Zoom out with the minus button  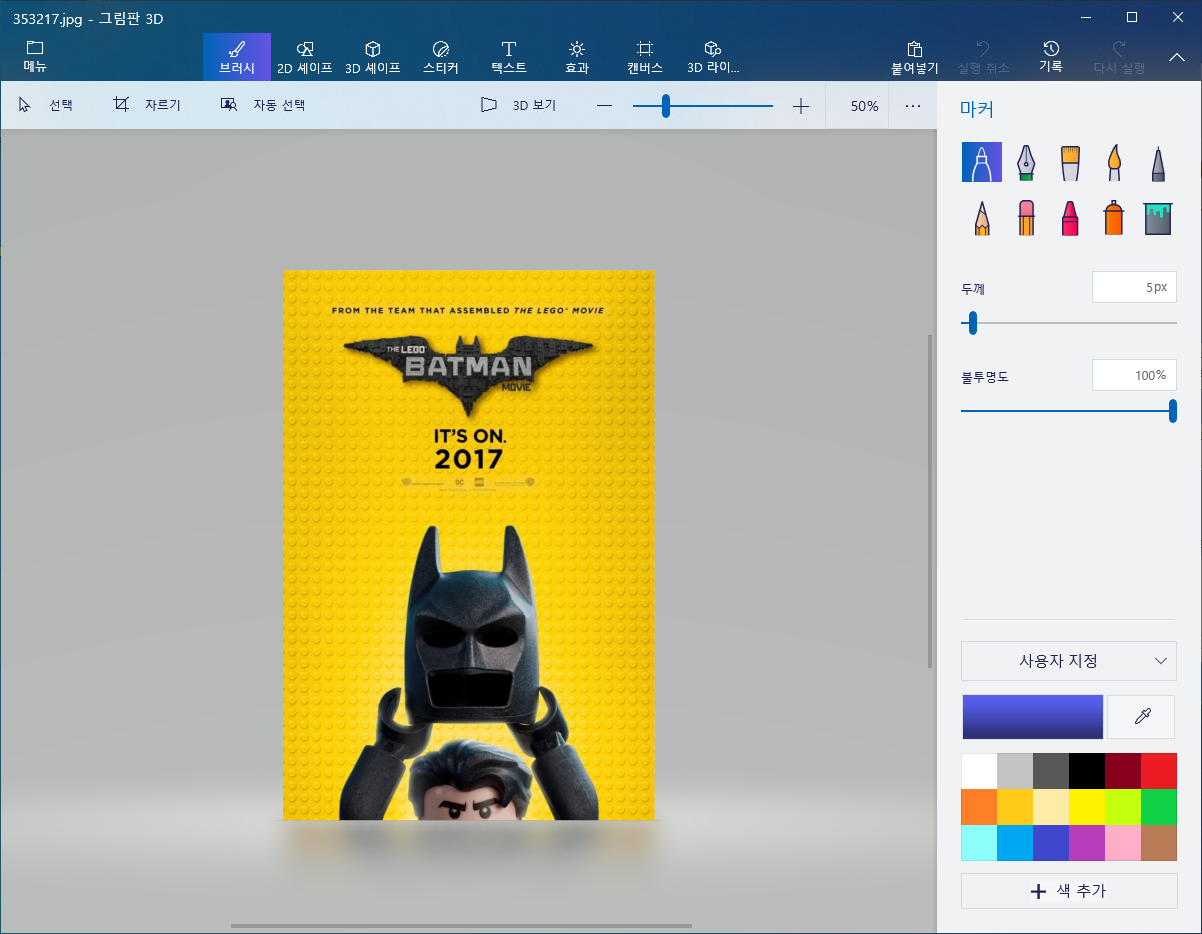[604, 105]
